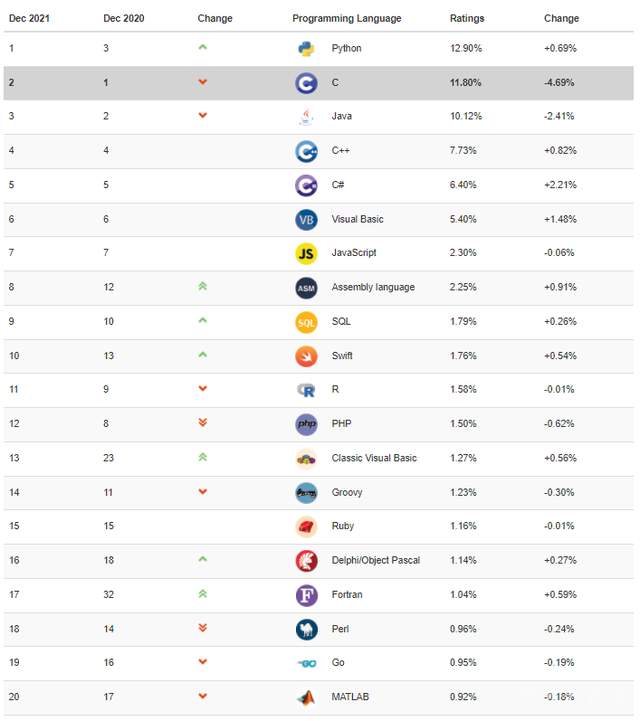Click the PHP logo icon
The height and width of the screenshot is (721, 640).
pyautogui.click(x=306, y=424)
